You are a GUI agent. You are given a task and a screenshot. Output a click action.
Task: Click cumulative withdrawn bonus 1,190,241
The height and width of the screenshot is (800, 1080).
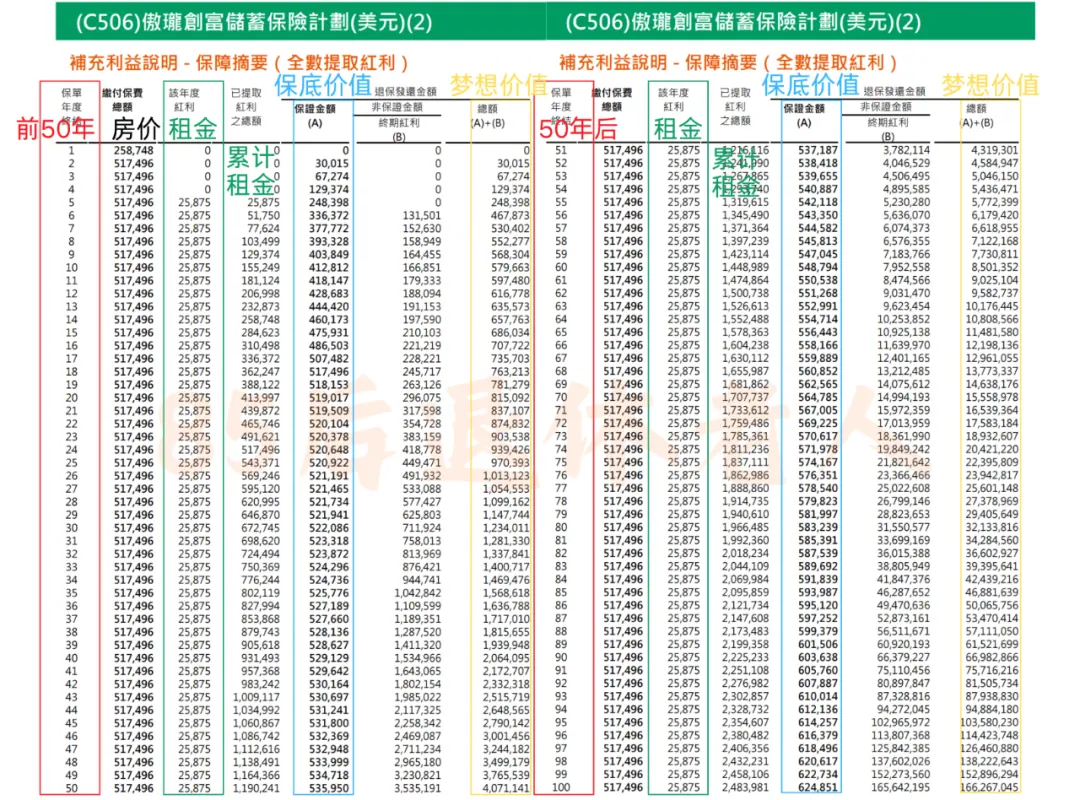pos(256,789)
